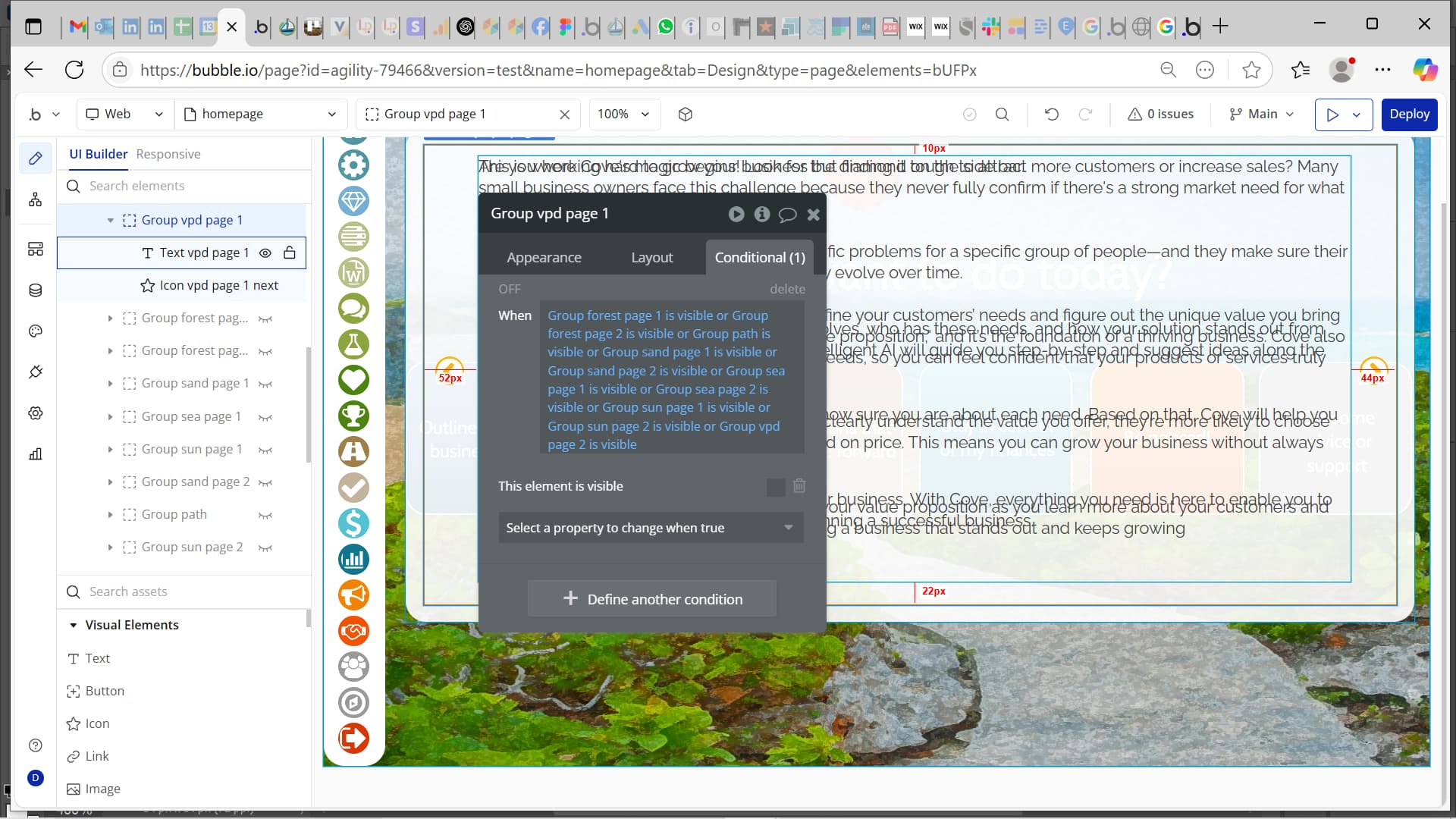The image size is (1456, 819).
Task: Open the Web platform dropdown
Action: (x=125, y=115)
